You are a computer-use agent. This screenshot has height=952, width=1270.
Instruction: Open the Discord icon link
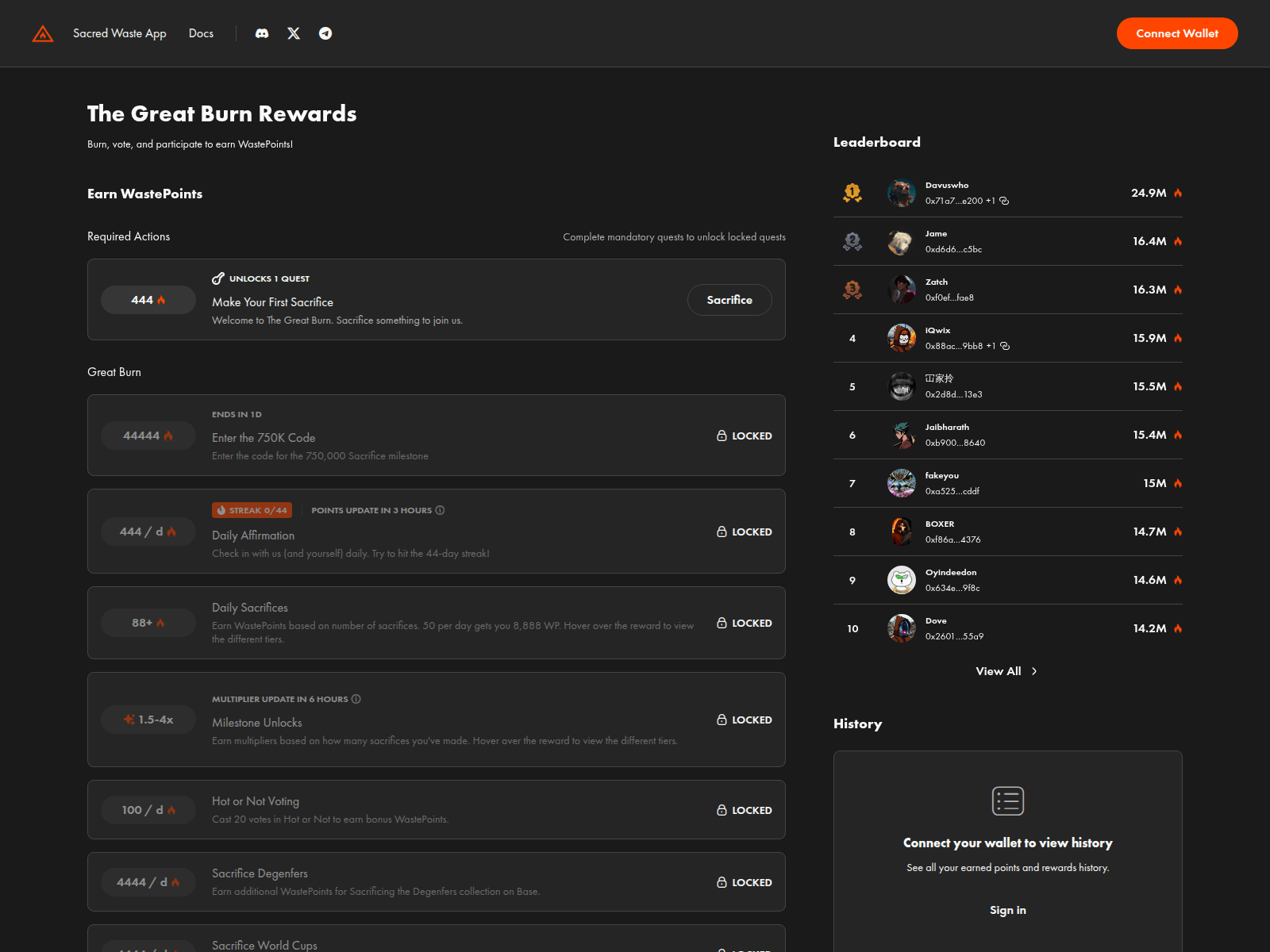(262, 33)
